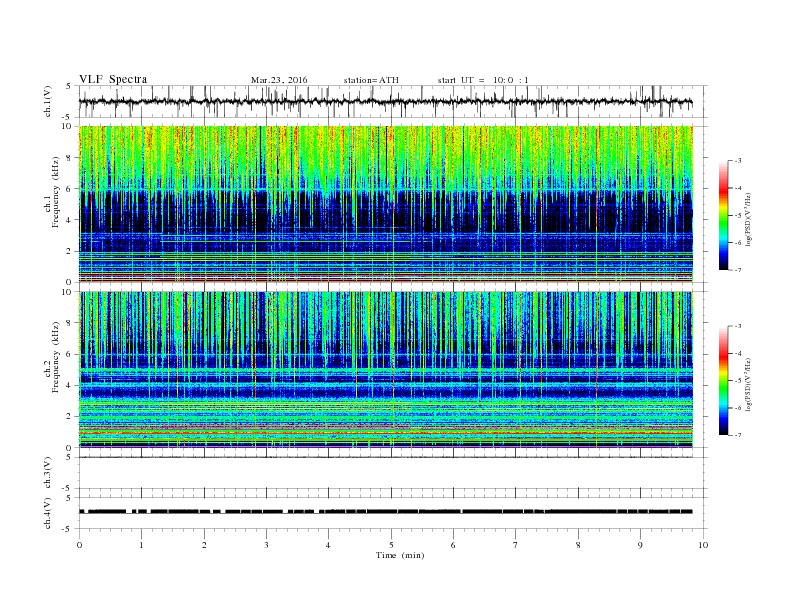Click the ch.4 black voltage trace

[x=385, y=512]
